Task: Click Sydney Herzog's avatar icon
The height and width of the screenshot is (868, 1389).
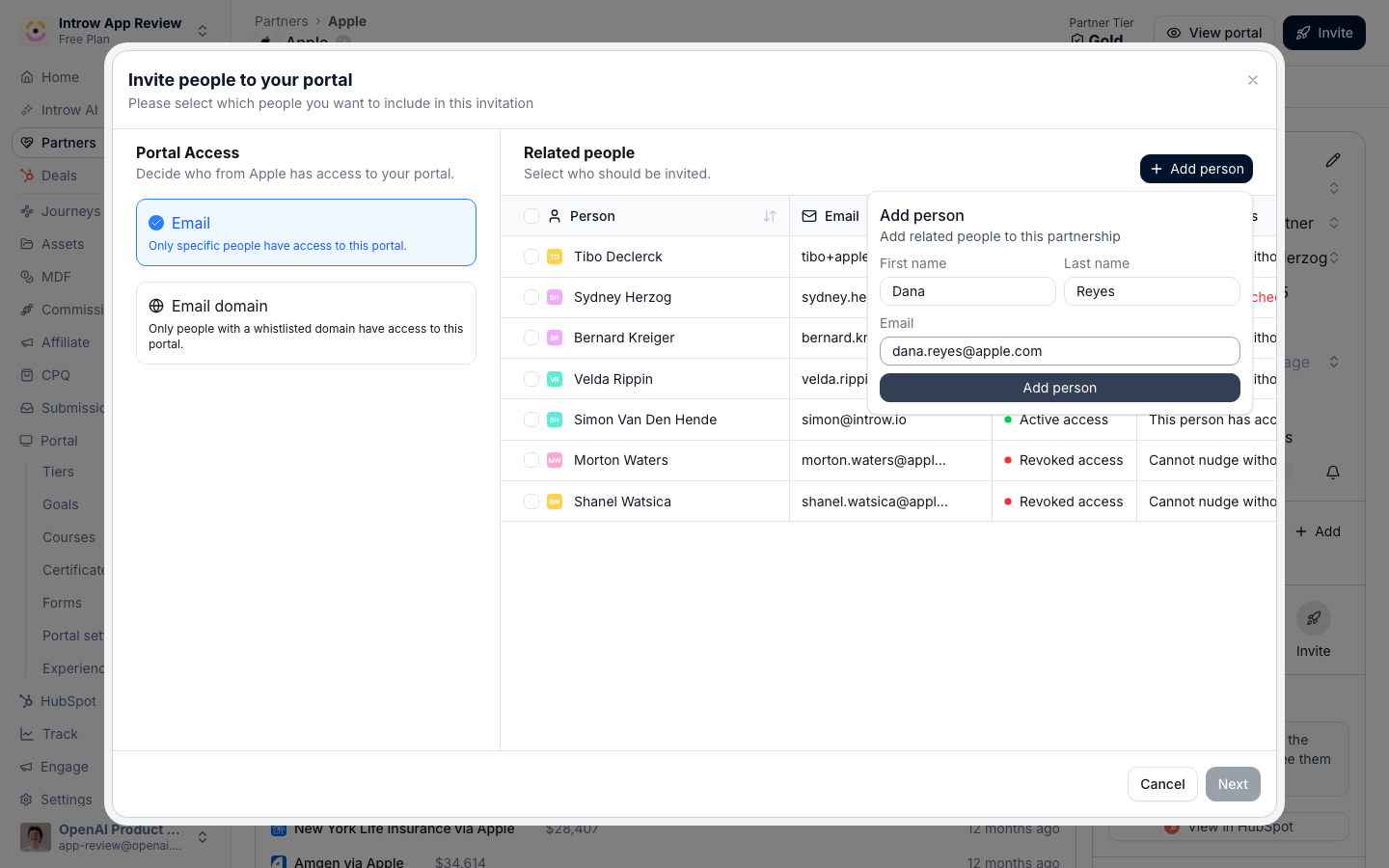Action: tap(555, 297)
